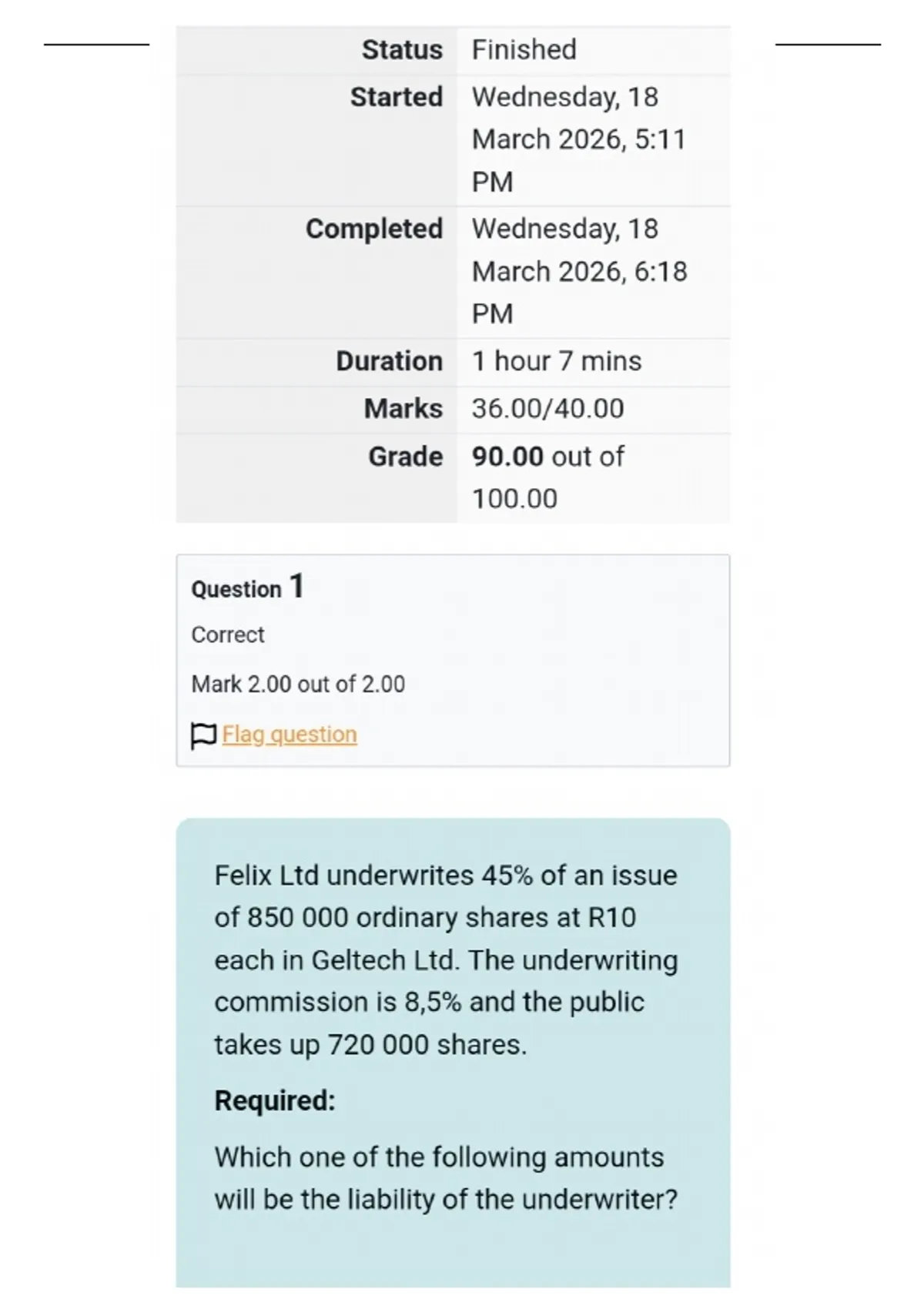Click the Question 1 heading
This screenshot has height=1309, width=924.
click(x=248, y=588)
